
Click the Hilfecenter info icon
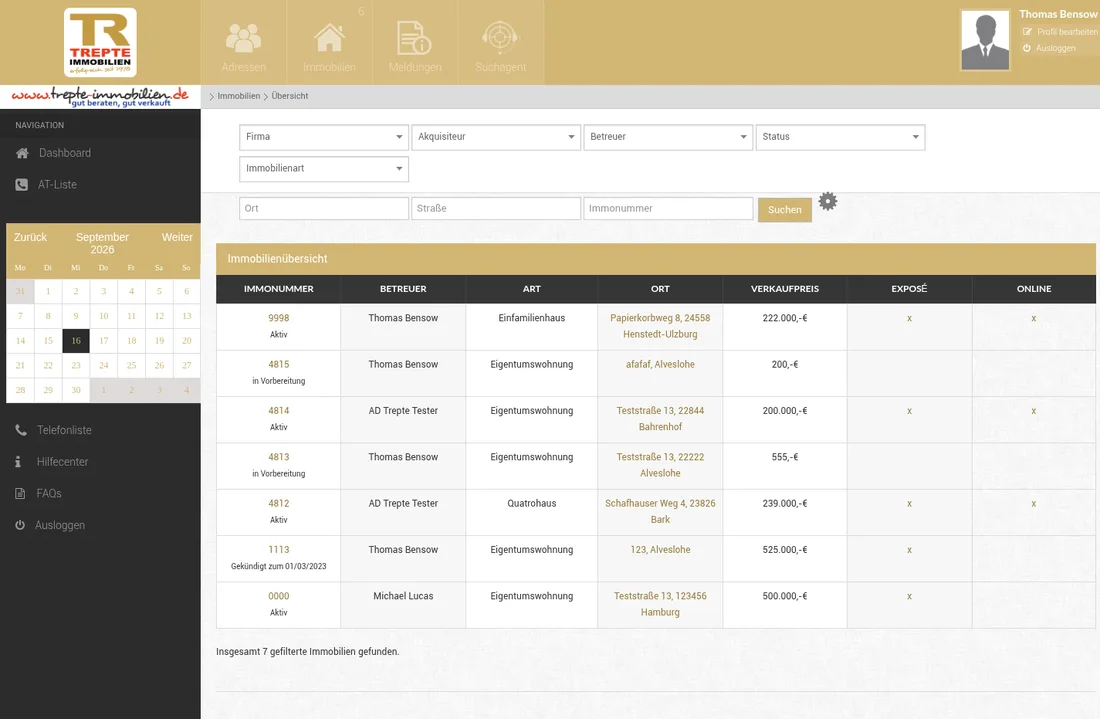click(x=18, y=462)
